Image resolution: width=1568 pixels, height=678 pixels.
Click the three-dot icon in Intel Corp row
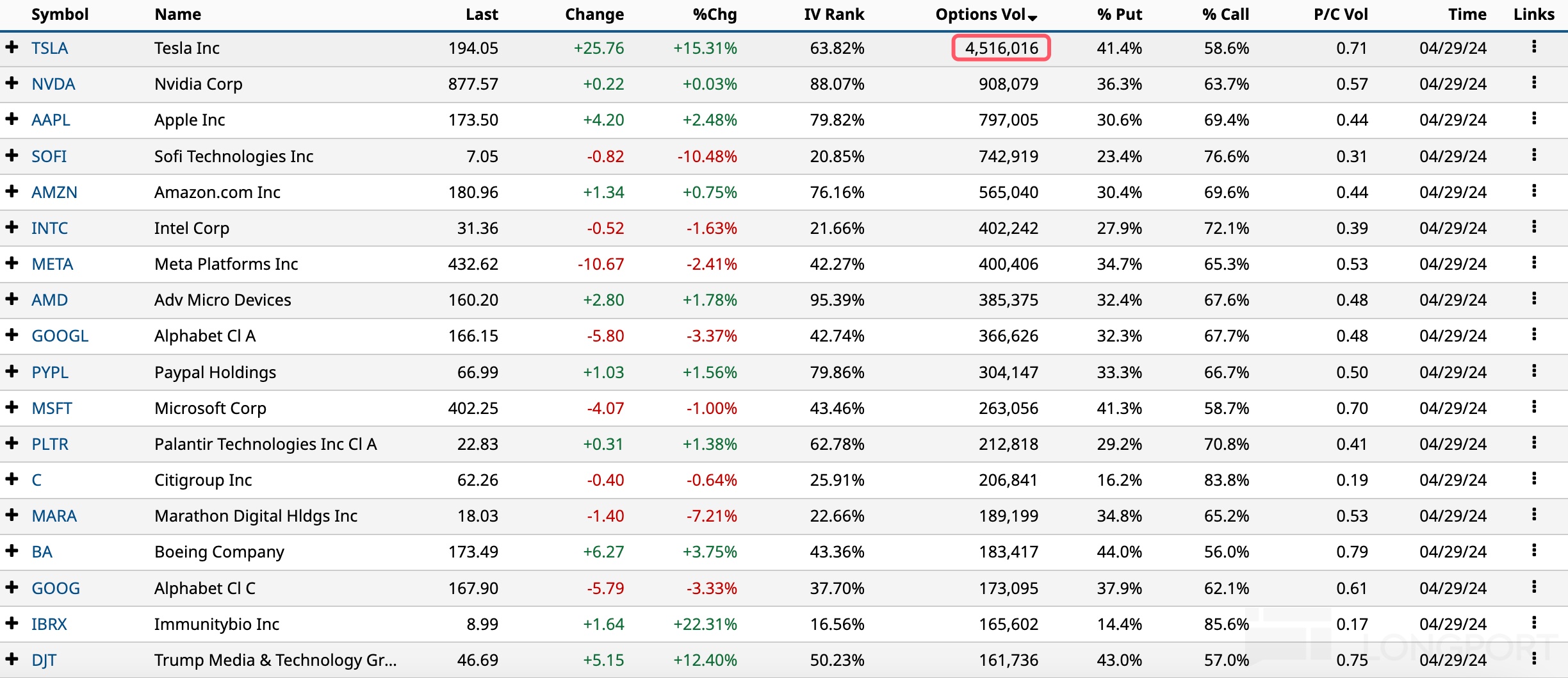point(1534,227)
